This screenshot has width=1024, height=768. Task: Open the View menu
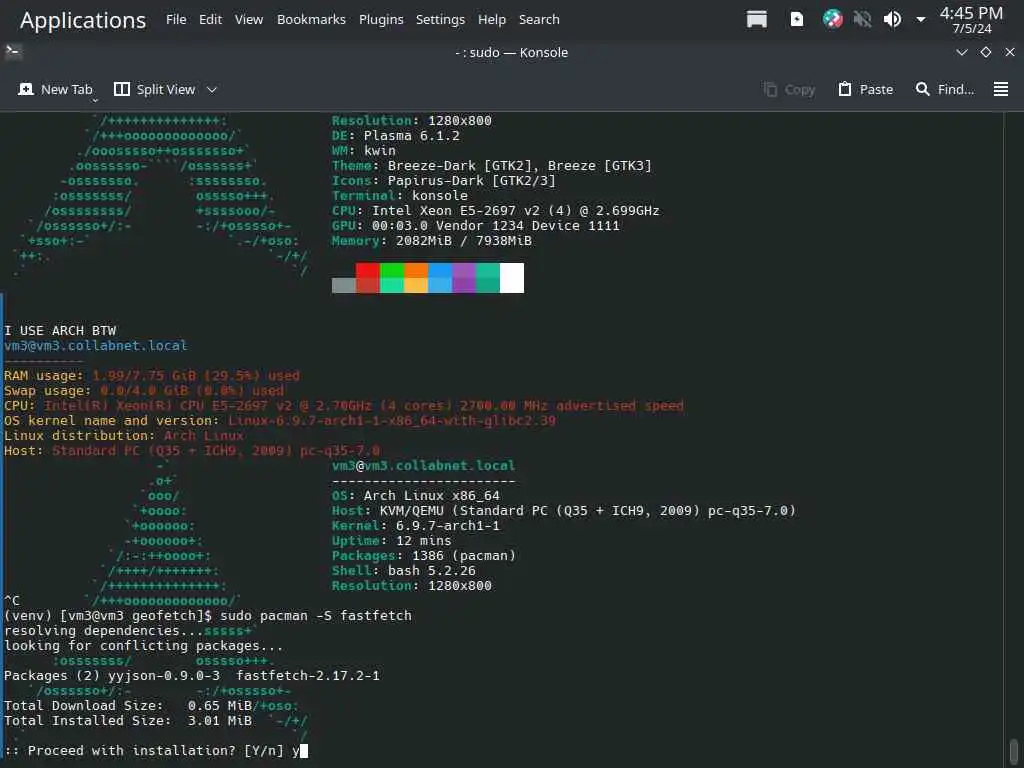pos(249,20)
